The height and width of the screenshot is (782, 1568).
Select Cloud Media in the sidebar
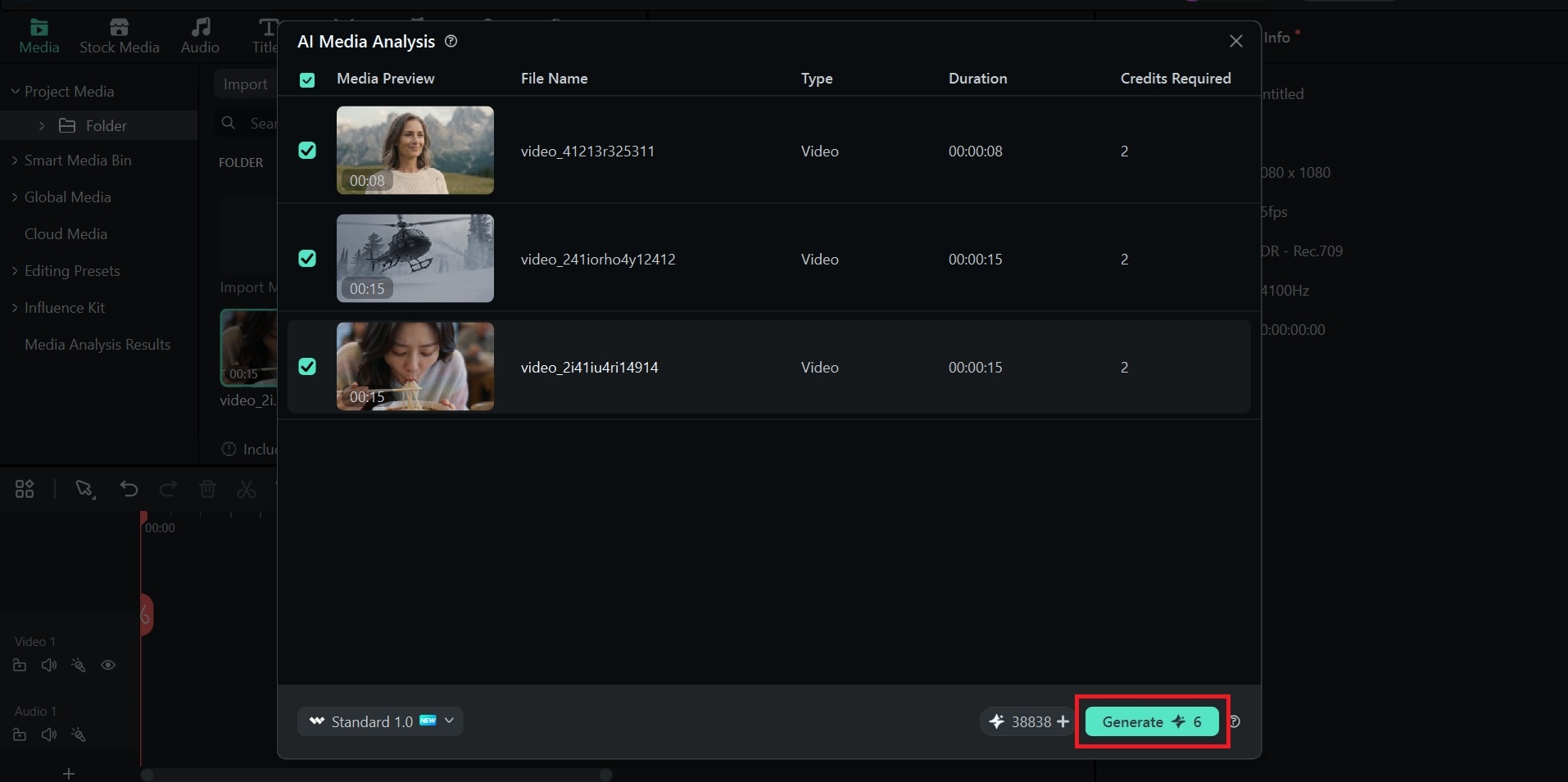tap(66, 234)
